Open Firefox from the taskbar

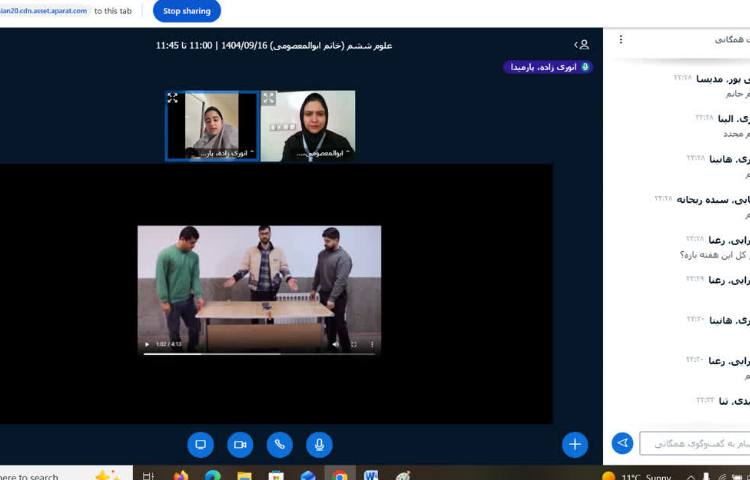point(181,476)
